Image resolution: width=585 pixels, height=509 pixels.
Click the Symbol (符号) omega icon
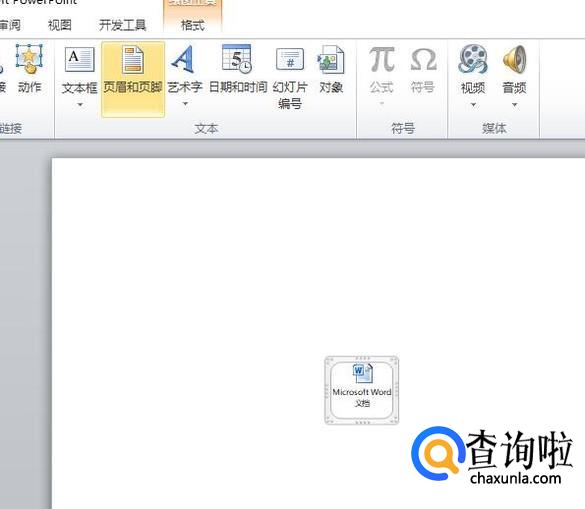[423, 59]
